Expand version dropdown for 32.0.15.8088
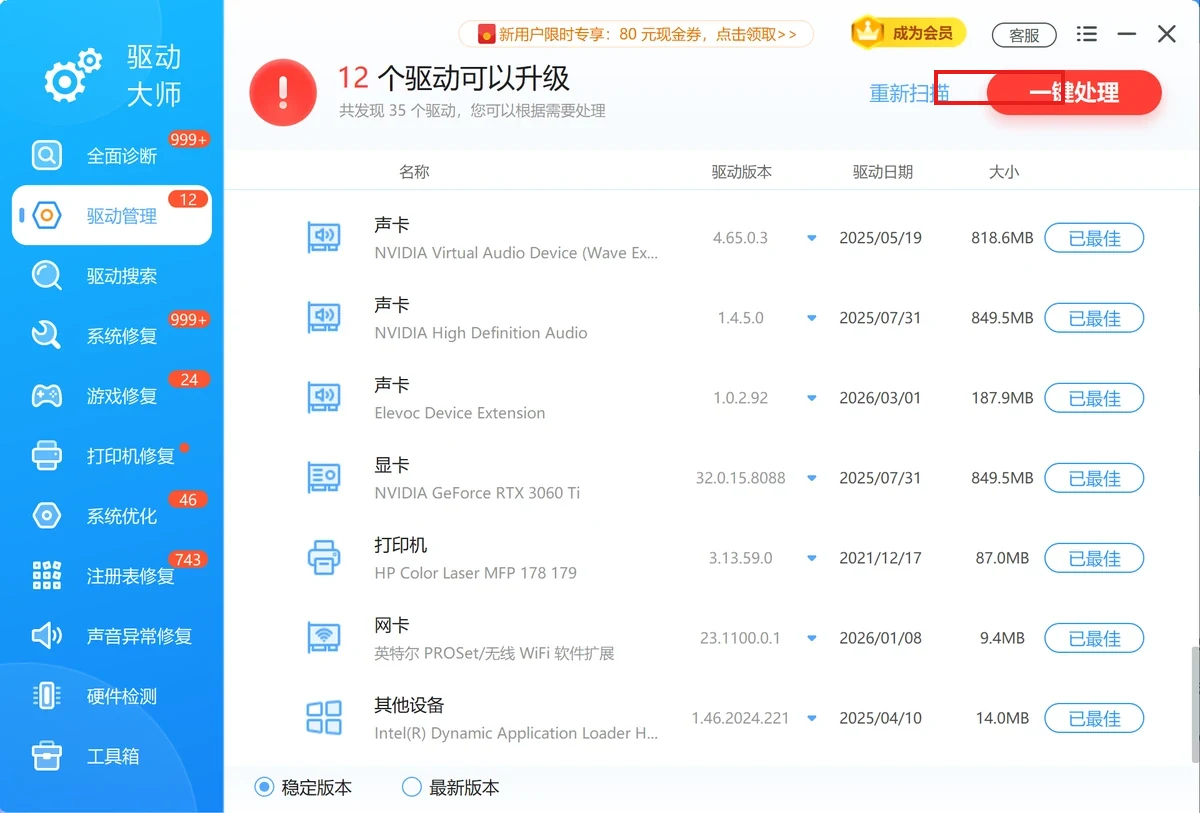 tap(812, 478)
